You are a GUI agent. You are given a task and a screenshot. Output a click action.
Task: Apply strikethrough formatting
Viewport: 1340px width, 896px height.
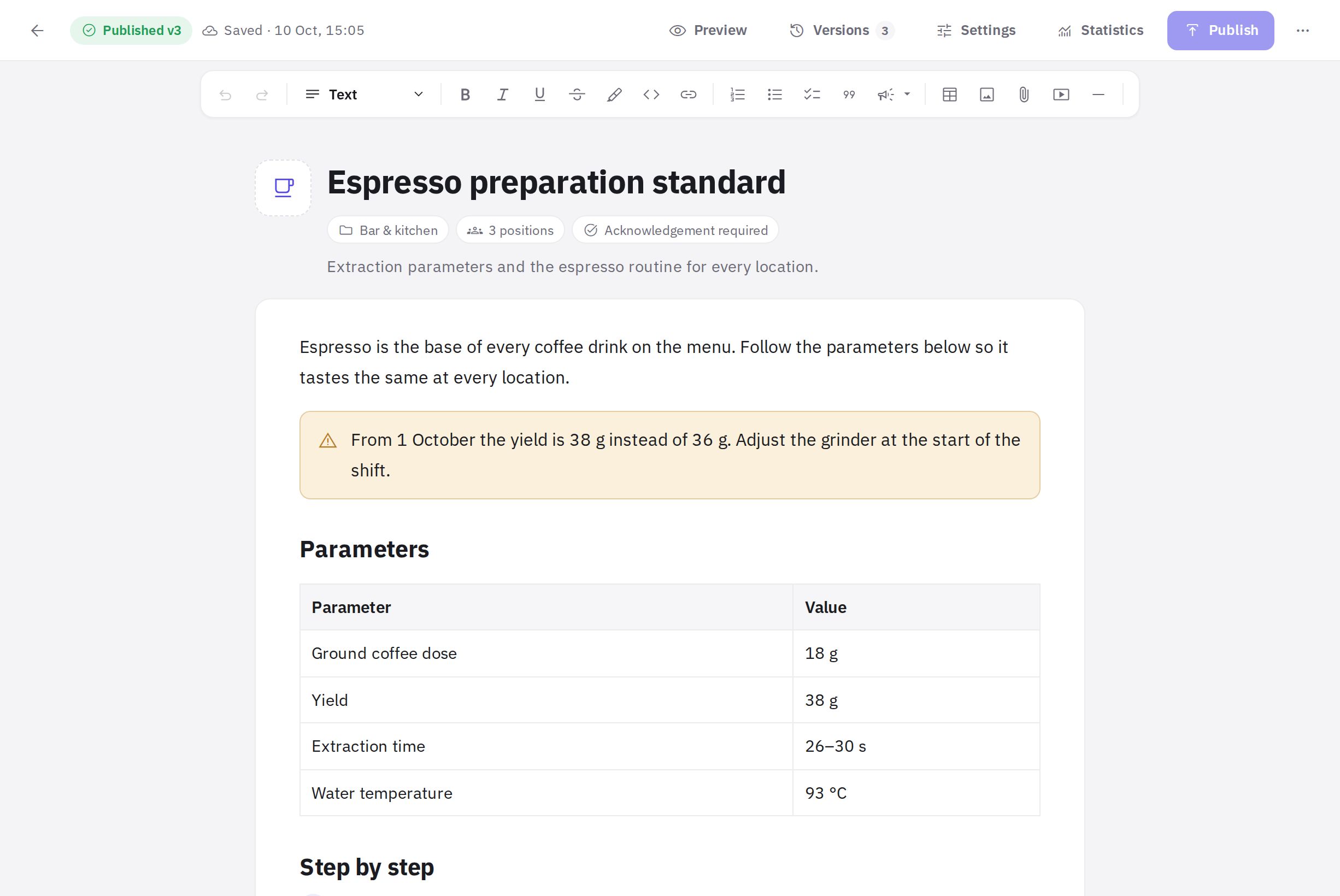577,95
